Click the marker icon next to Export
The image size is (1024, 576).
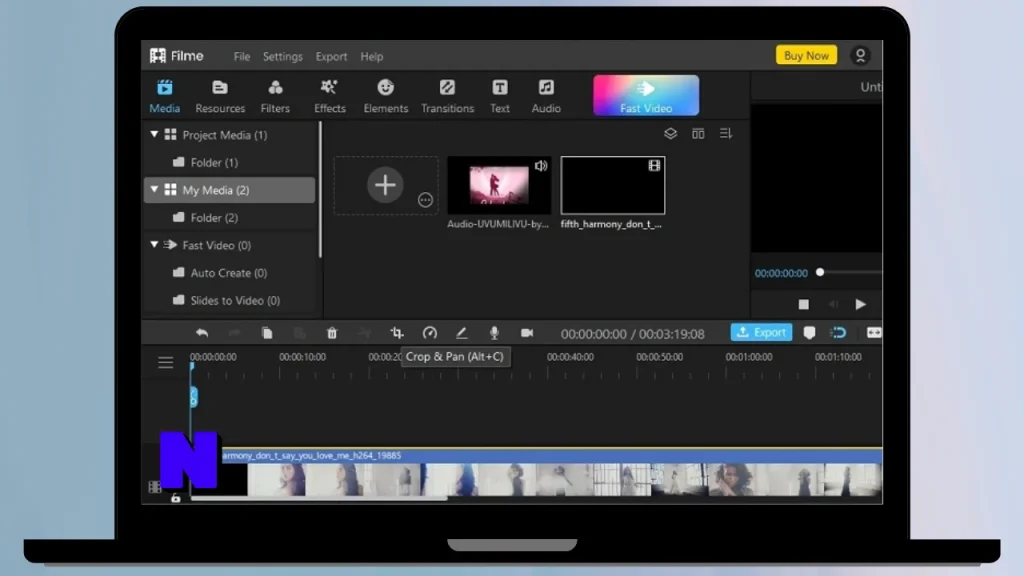pyautogui.click(x=809, y=333)
